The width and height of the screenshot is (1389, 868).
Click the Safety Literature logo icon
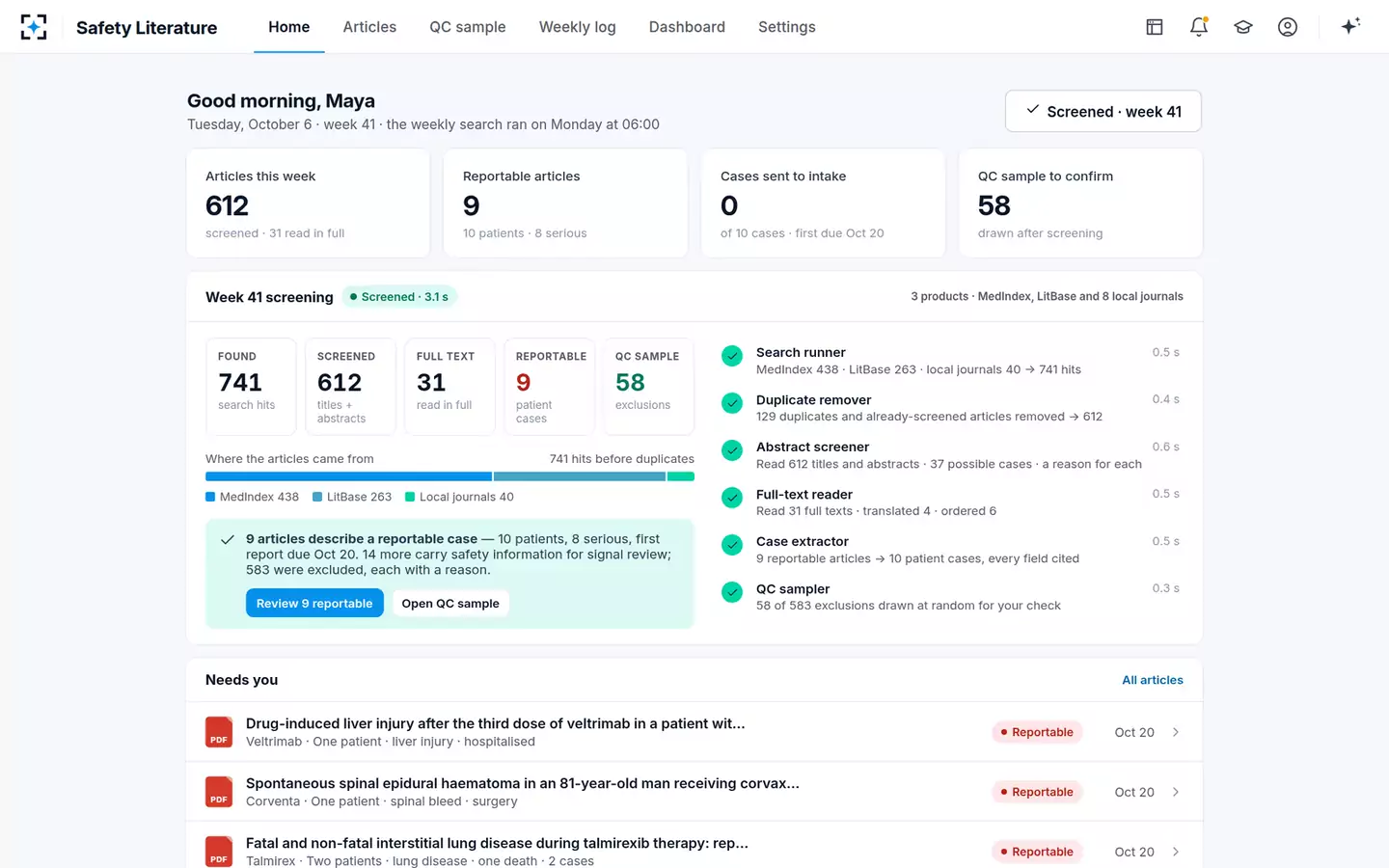click(x=34, y=27)
